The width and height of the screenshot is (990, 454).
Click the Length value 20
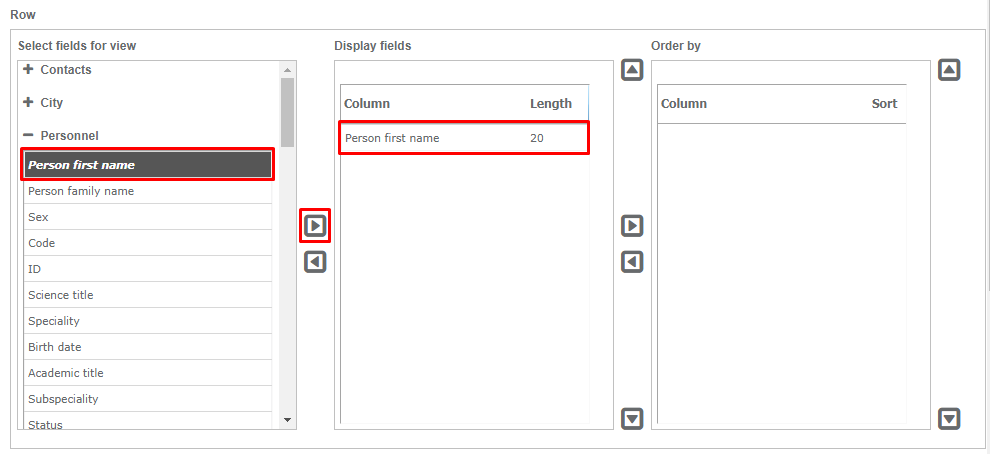537,138
